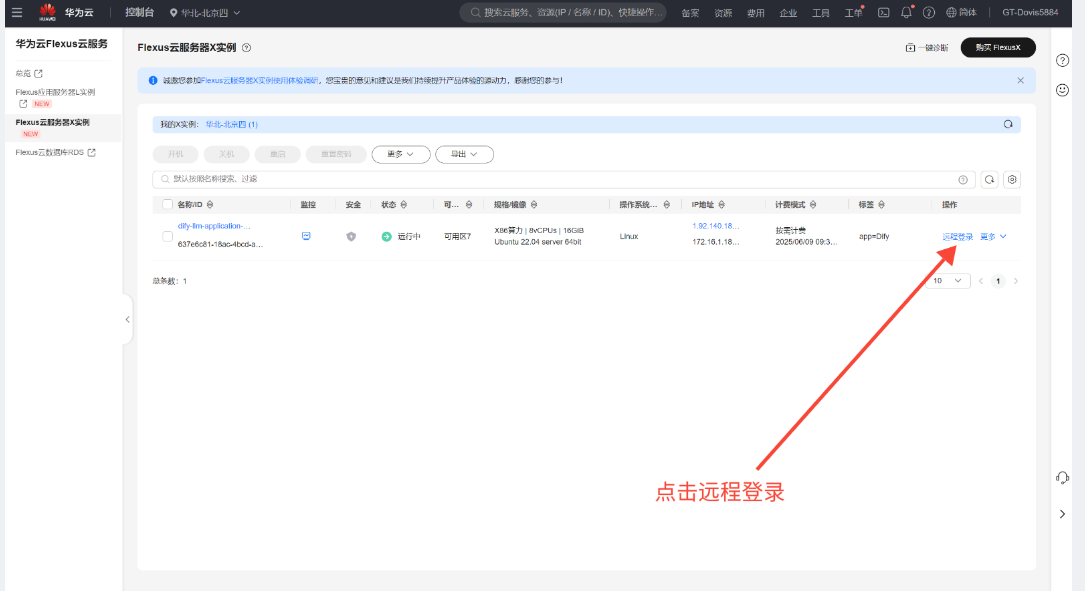
Task: Click the monitoring icon for the instance
Action: pos(307,236)
